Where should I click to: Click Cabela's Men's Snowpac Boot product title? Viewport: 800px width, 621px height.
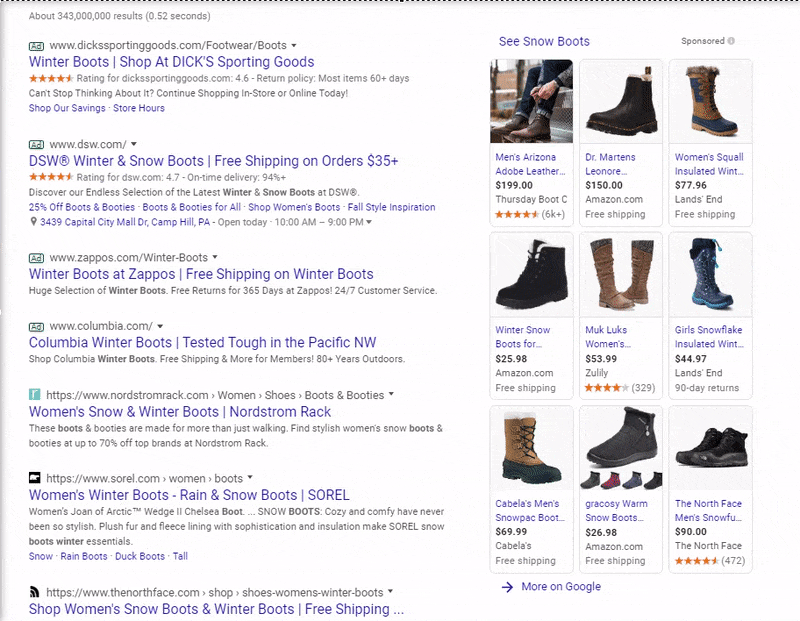pos(530,510)
